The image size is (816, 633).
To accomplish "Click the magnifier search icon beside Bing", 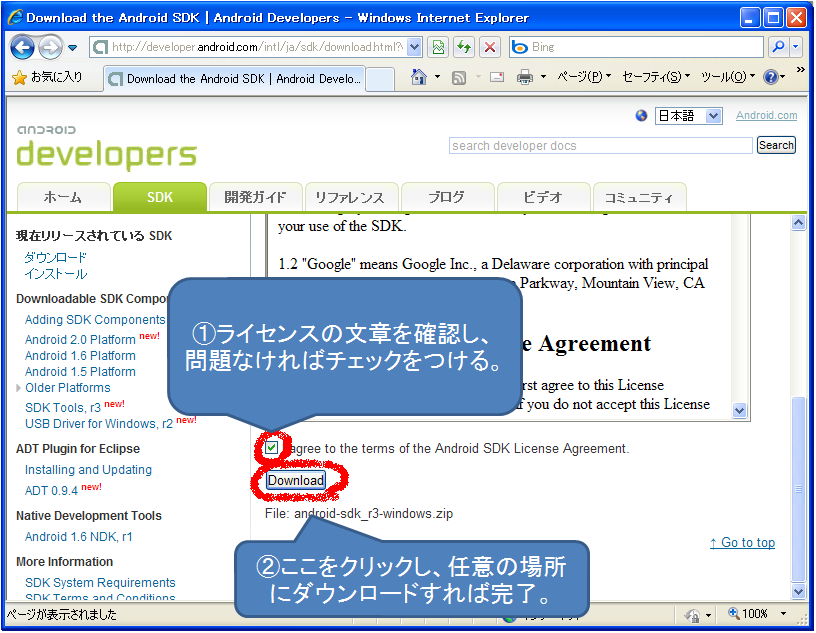I will click(x=778, y=47).
